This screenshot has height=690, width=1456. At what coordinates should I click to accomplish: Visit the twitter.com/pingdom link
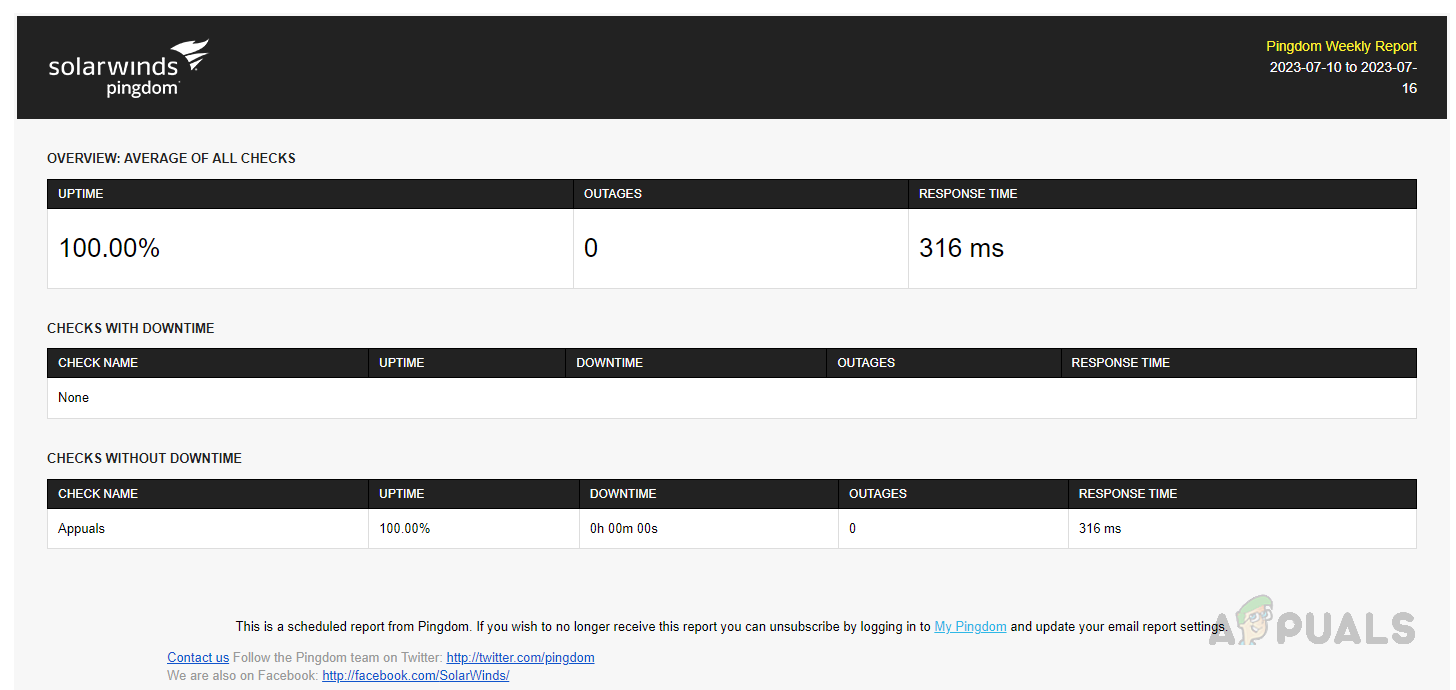[x=520, y=658]
